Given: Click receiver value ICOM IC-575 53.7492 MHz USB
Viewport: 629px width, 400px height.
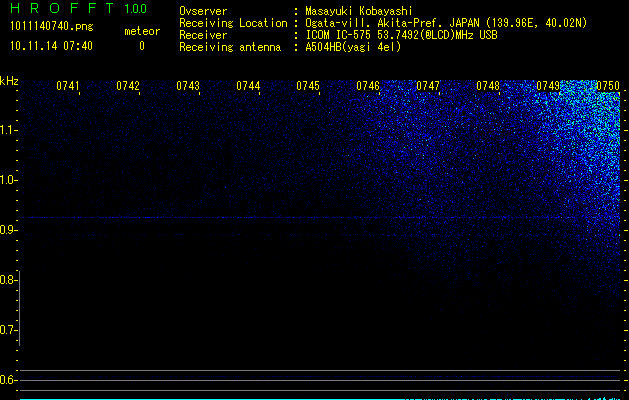Looking at the screenshot, I should pyautogui.click(x=401, y=35).
